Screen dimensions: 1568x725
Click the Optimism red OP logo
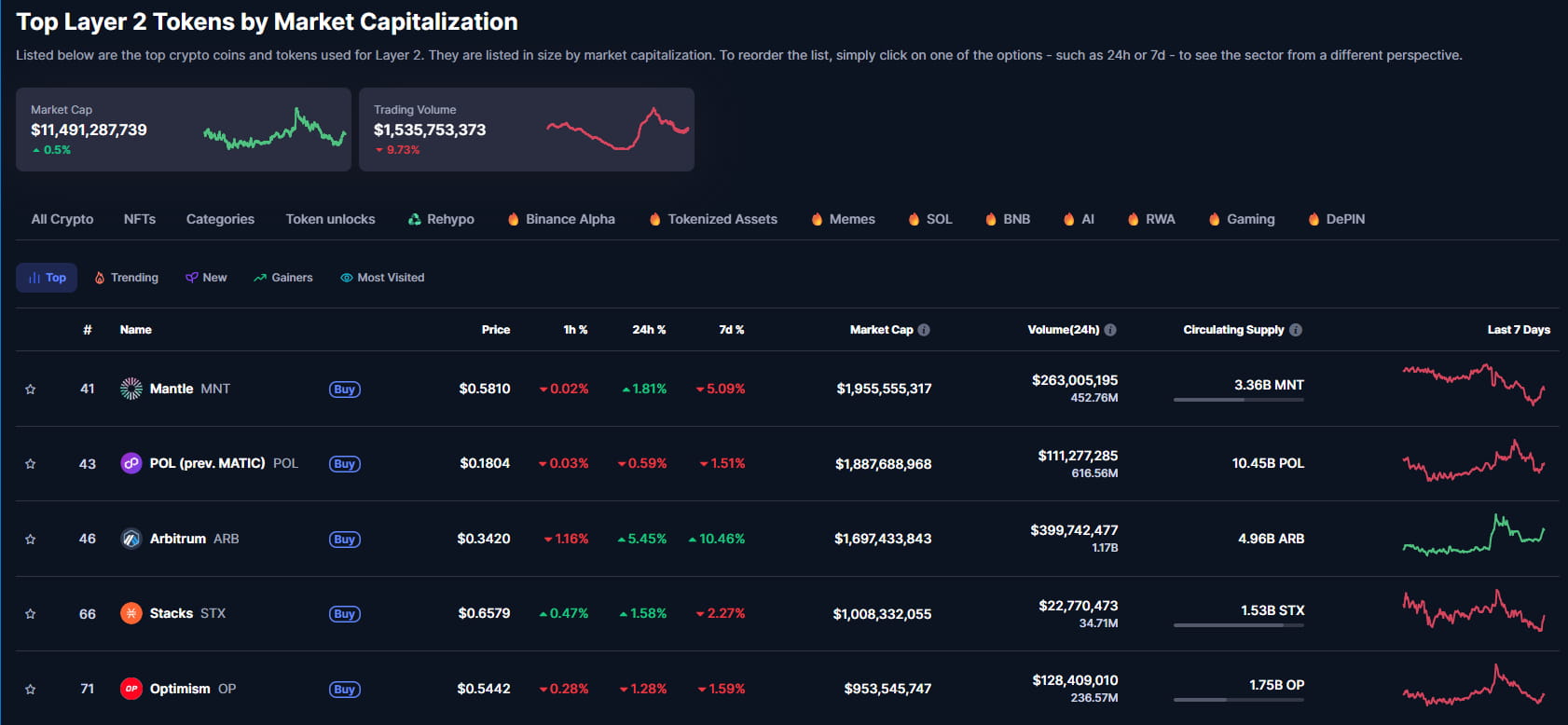coord(131,689)
